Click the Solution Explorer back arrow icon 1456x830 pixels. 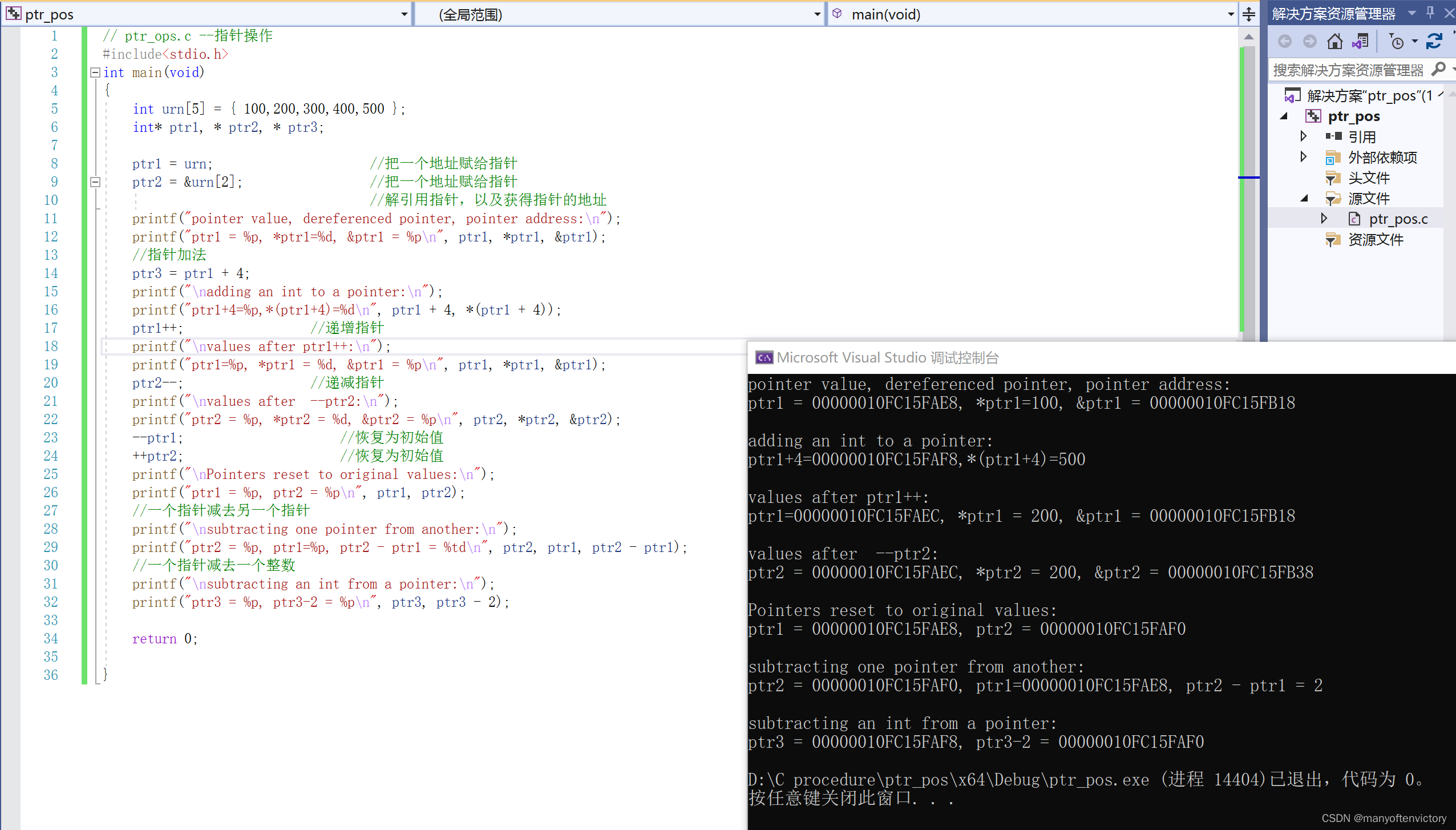(1284, 42)
